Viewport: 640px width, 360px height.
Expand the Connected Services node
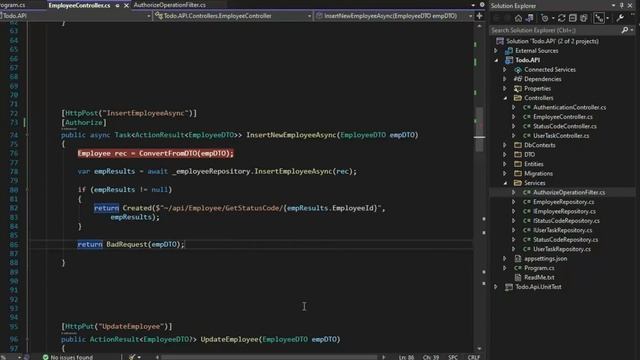505,70
